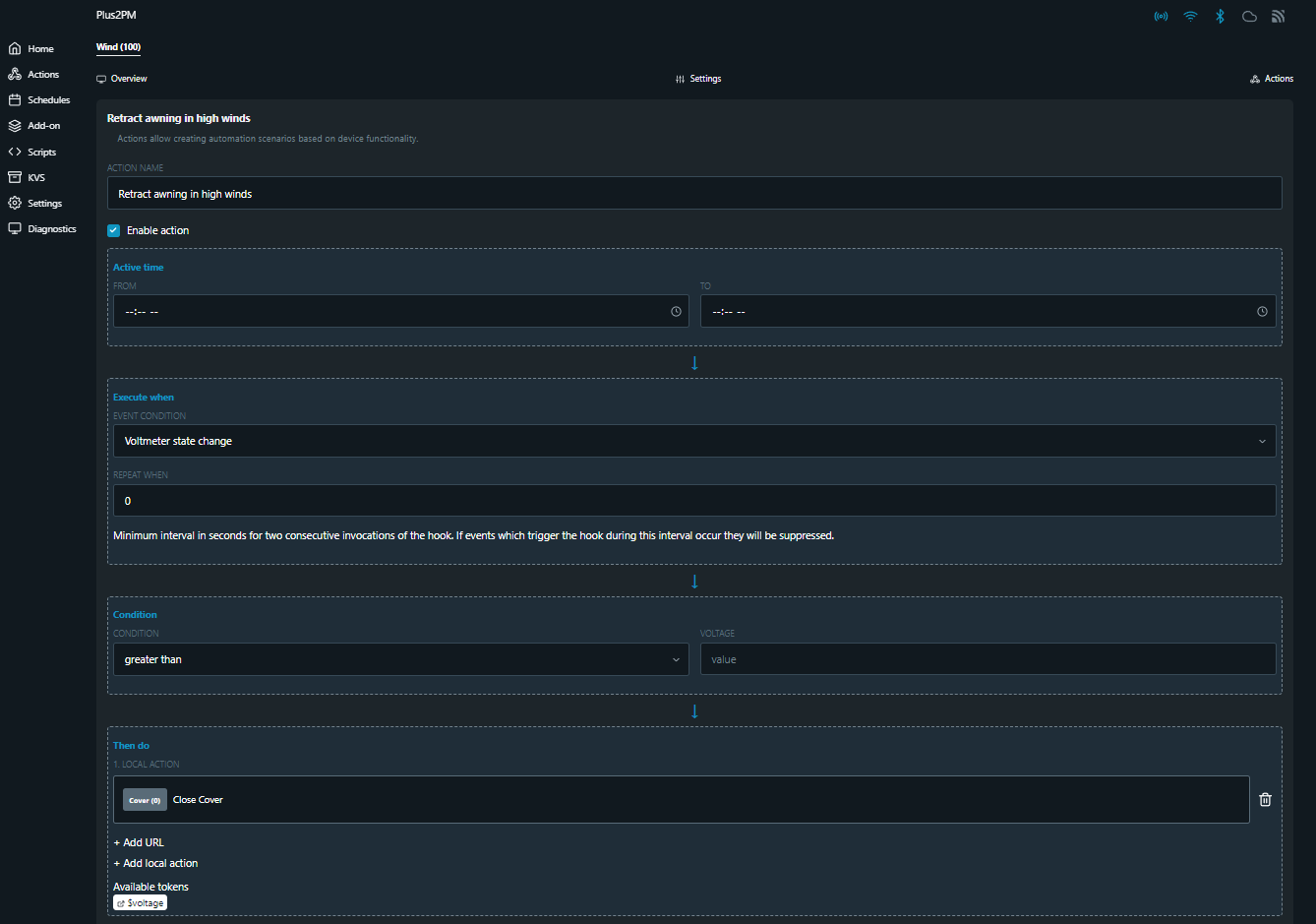Image resolution: width=1316 pixels, height=924 pixels.
Task: Switch to the Overview tab
Action: coord(122,79)
